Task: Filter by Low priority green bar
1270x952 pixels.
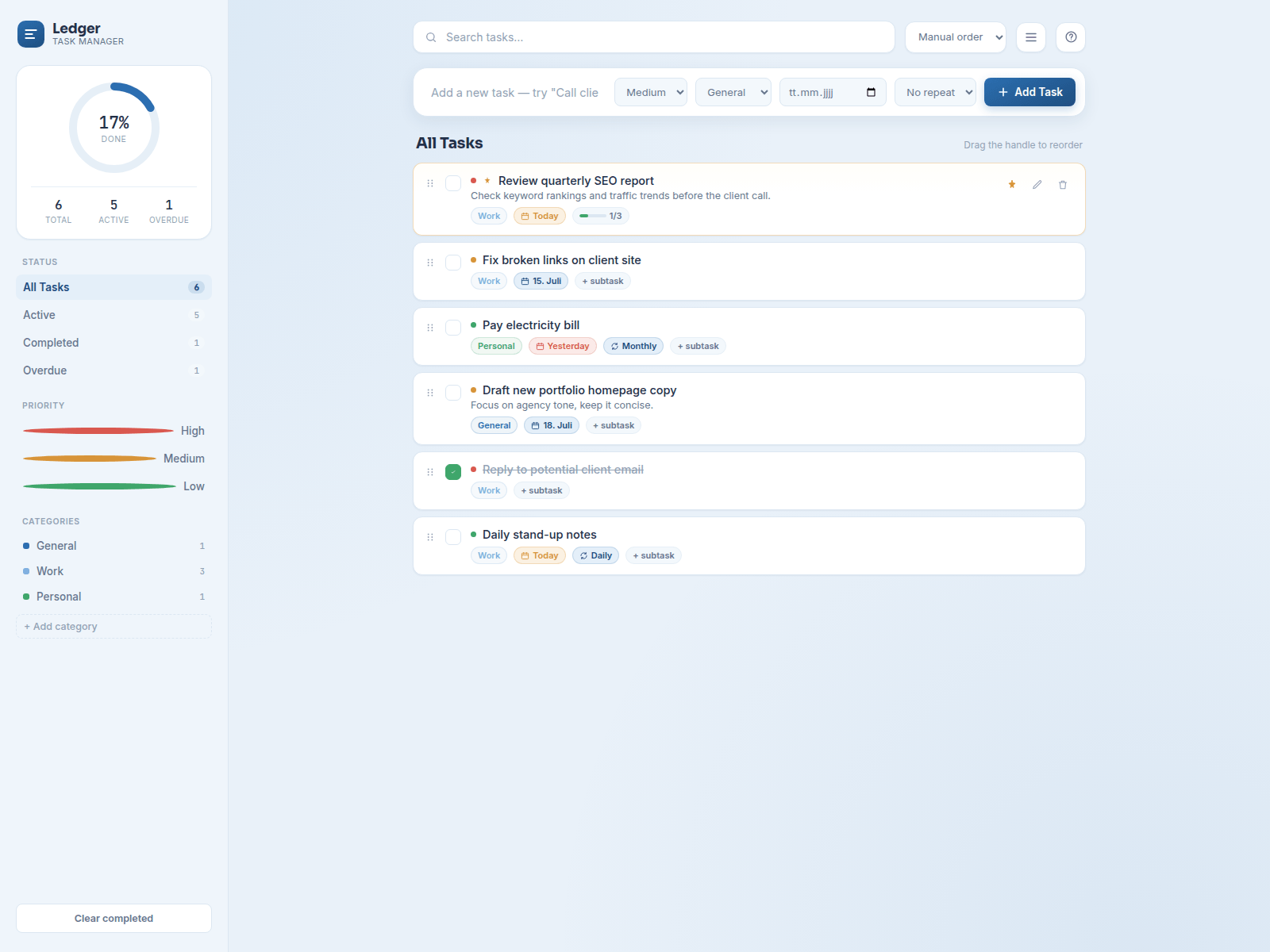Action: coord(100,486)
